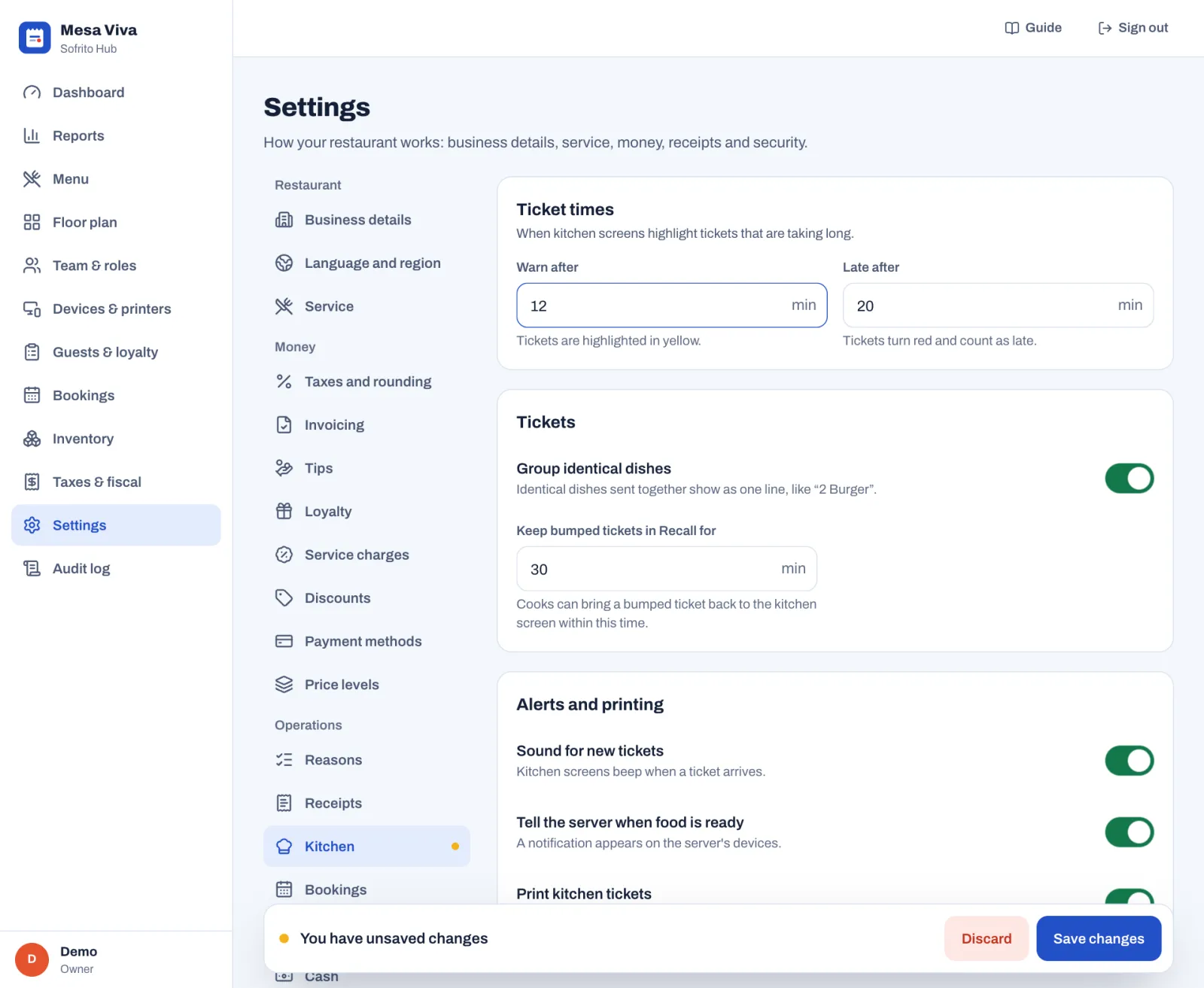Open Floor plan grid icon

coord(32,222)
